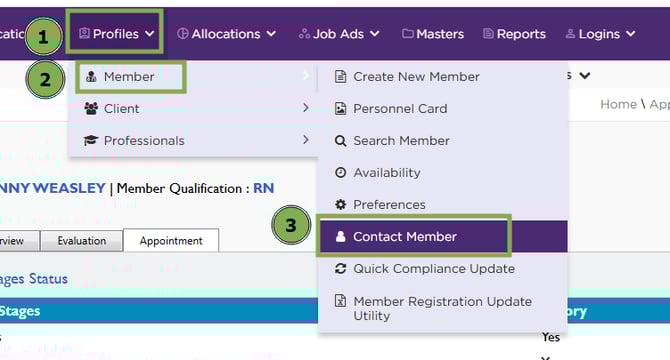Click the Quick Compliance Update refresh icon

341,269
